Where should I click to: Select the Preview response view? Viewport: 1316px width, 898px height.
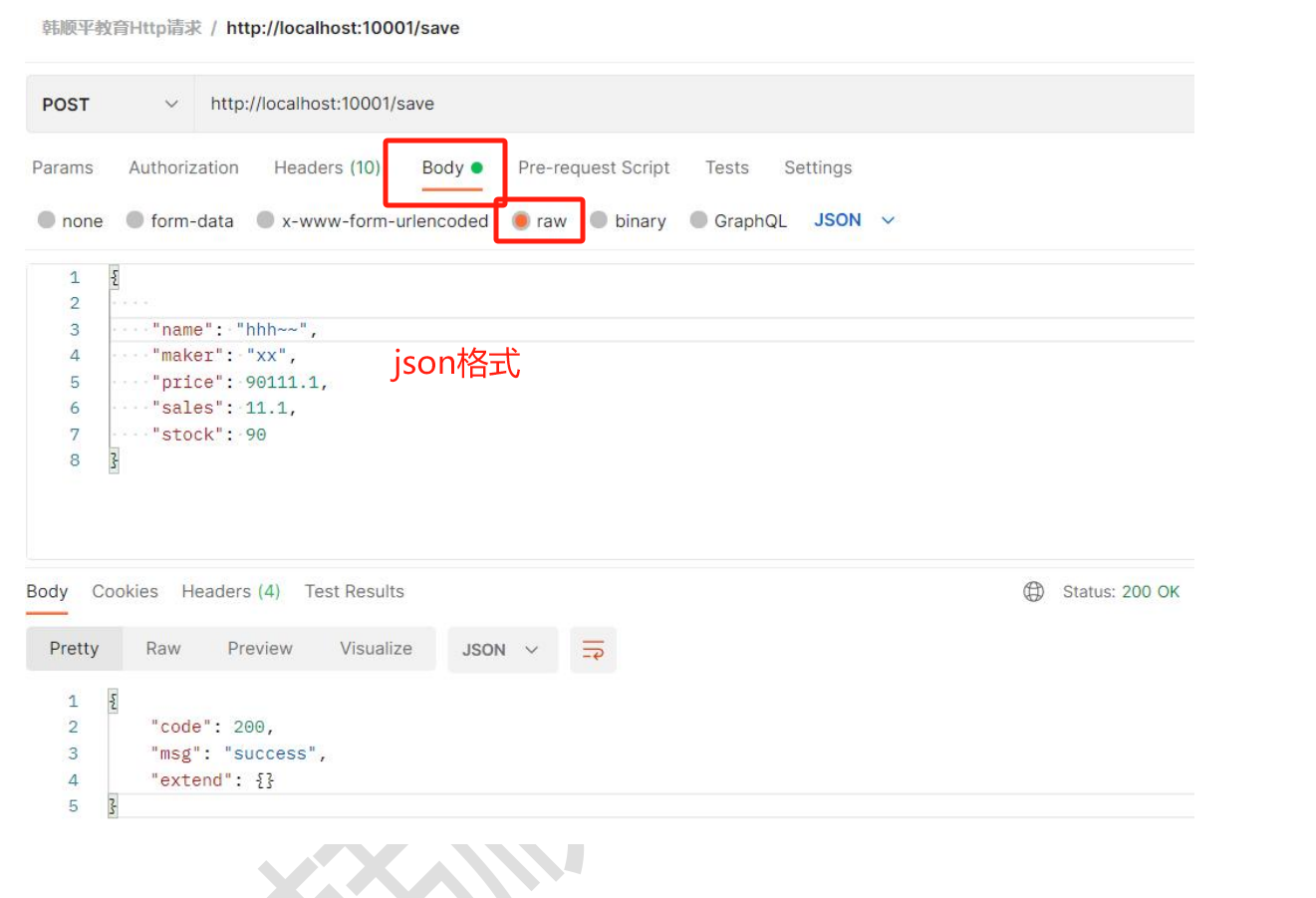(x=260, y=649)
